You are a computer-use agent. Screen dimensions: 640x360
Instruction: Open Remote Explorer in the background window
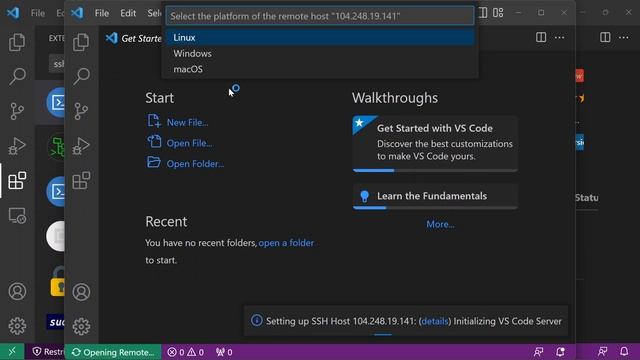(17, 216)
